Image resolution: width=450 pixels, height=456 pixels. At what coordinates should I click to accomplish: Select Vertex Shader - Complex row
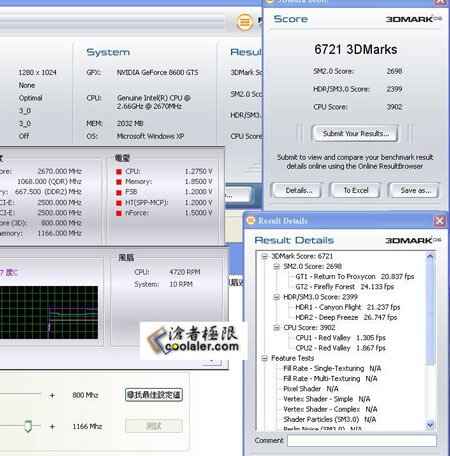click(x=330, y=409)
